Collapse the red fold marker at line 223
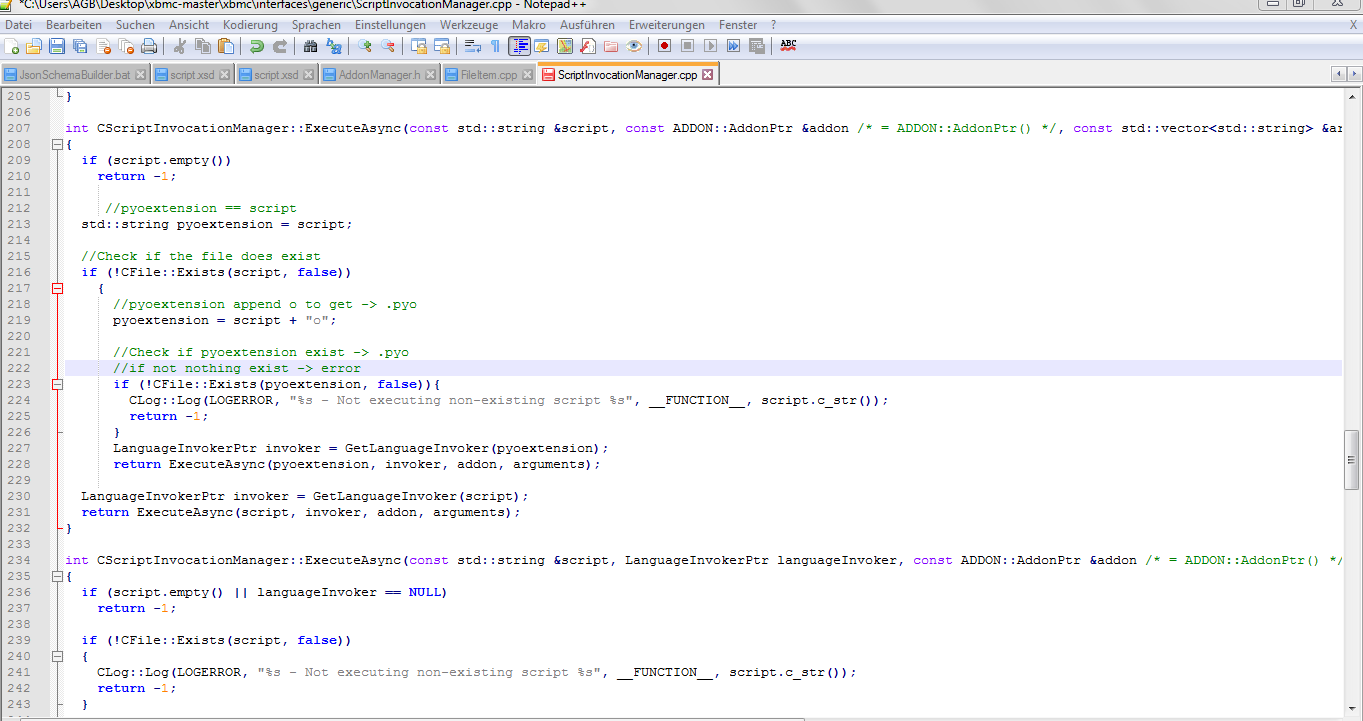The height and width of the screenshot is (721, 1363). coord(56,384)
